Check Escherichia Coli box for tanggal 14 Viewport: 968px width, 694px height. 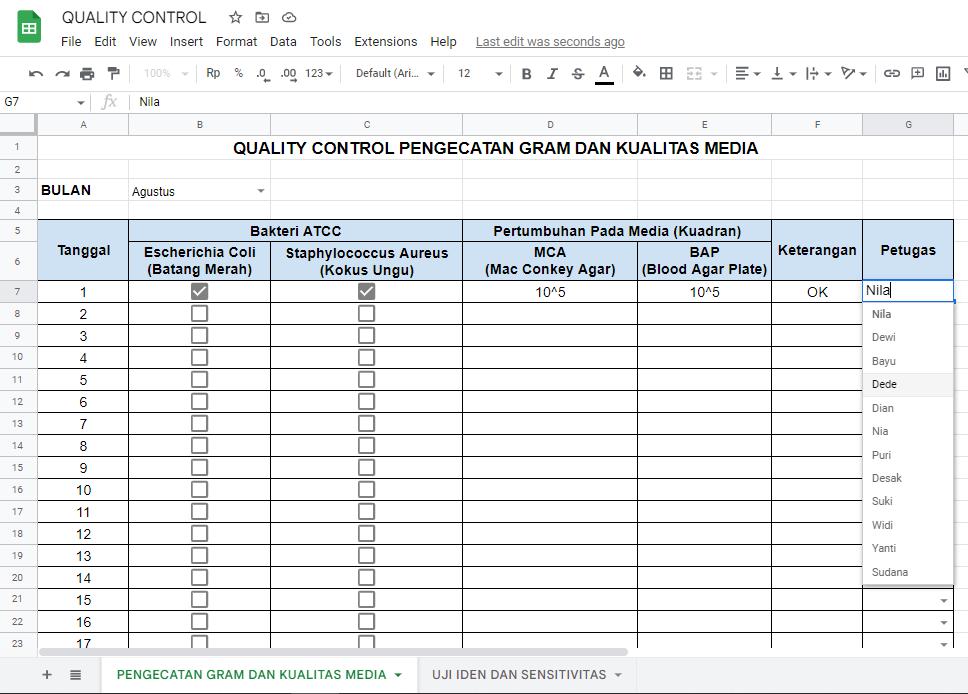click(199, 577)
